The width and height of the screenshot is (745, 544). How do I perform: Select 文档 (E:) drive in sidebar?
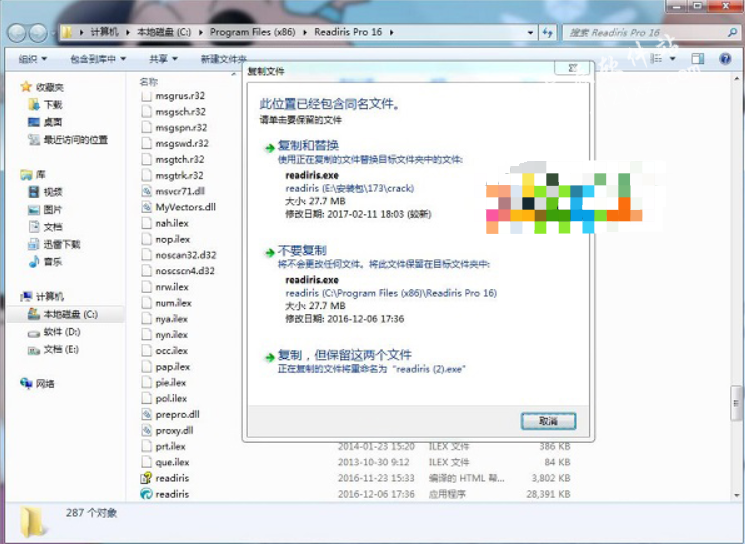click(x=61, y=349)
